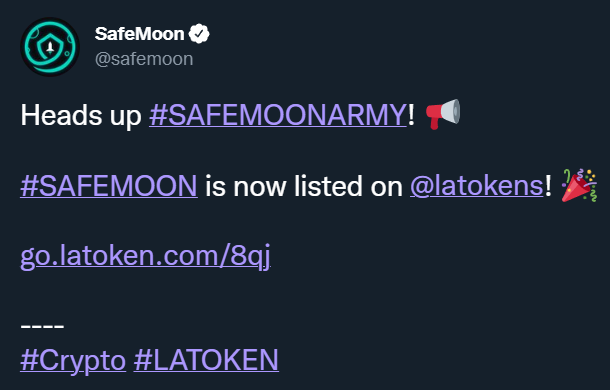Click the dashed separator line
The image size is (610, 390).
tap(42, 326)
